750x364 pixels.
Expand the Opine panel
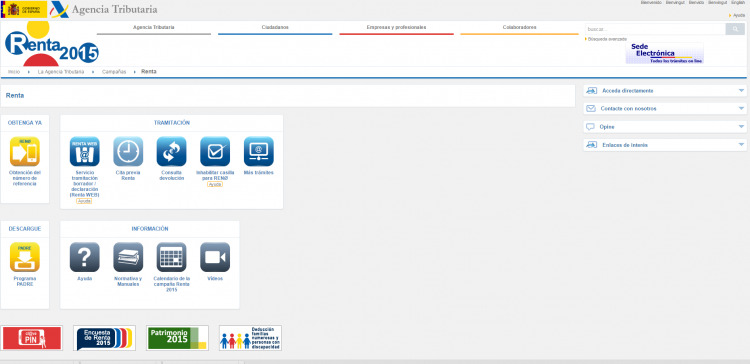coord(665,127)
